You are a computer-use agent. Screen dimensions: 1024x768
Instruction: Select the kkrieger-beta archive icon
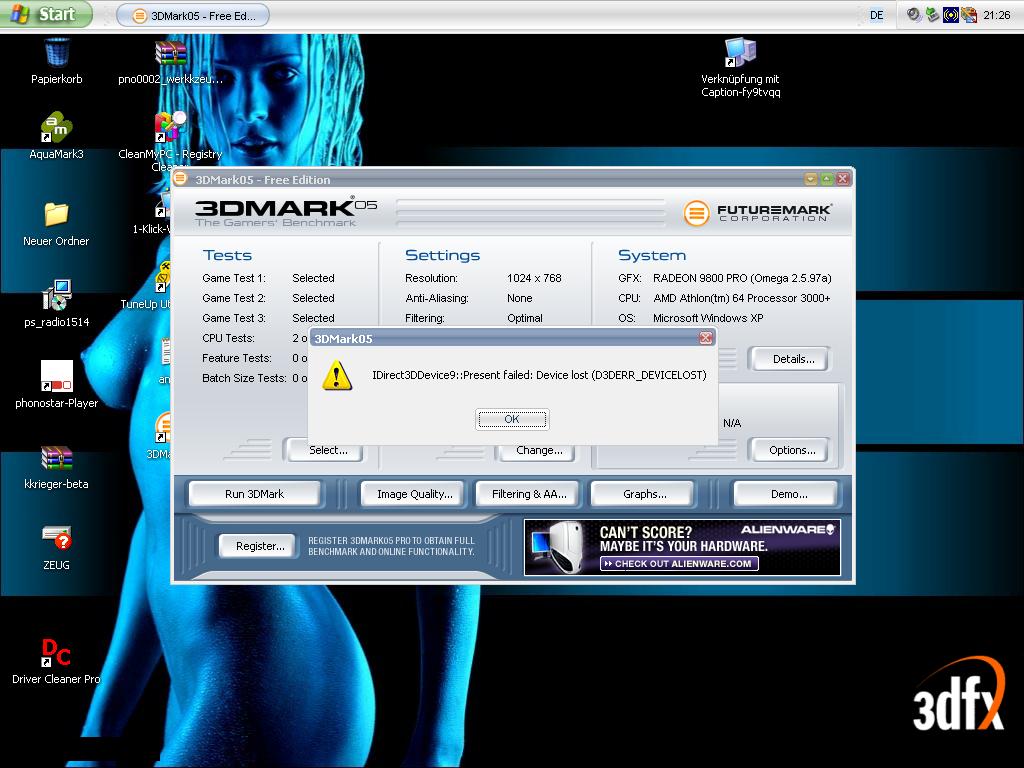57,457
